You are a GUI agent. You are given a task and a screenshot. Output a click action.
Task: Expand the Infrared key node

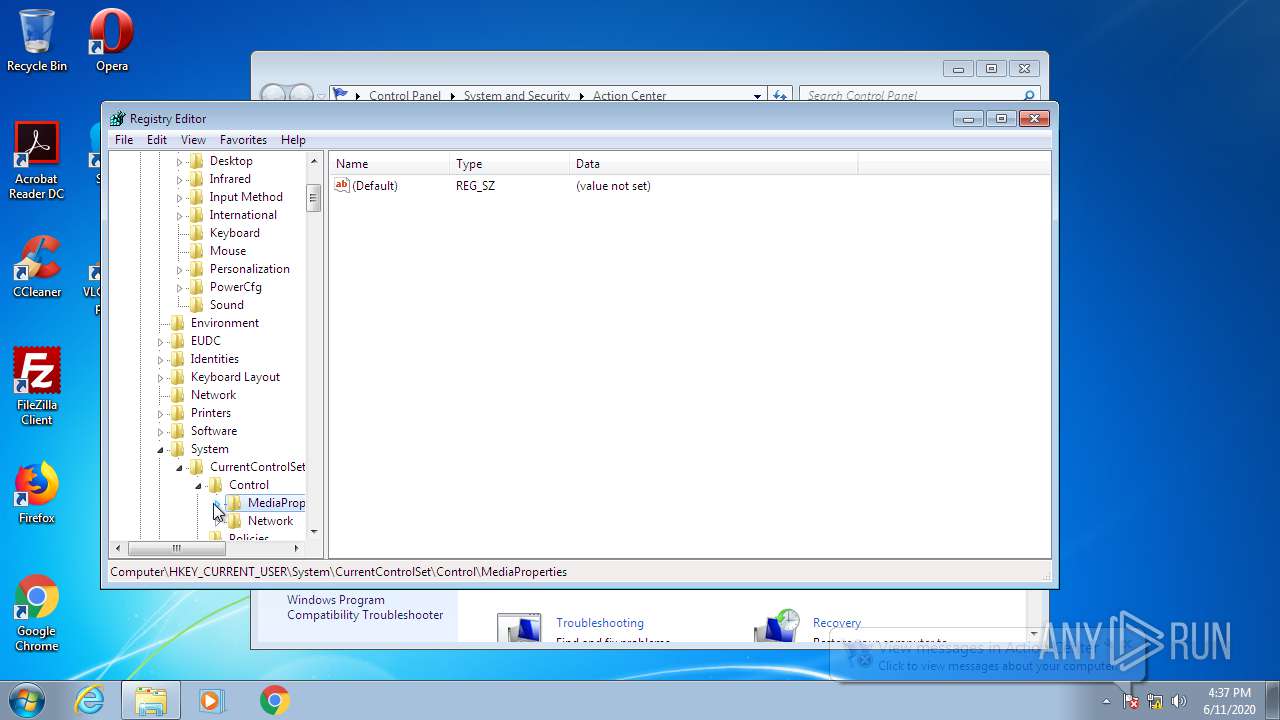point(180,179)
